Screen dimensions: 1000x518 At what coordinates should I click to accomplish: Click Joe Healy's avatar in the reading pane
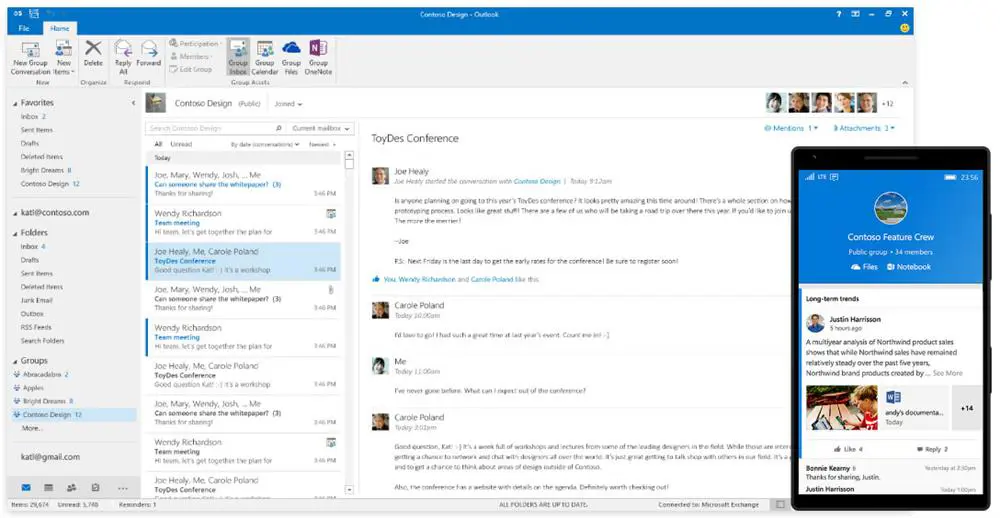point(380,176)
